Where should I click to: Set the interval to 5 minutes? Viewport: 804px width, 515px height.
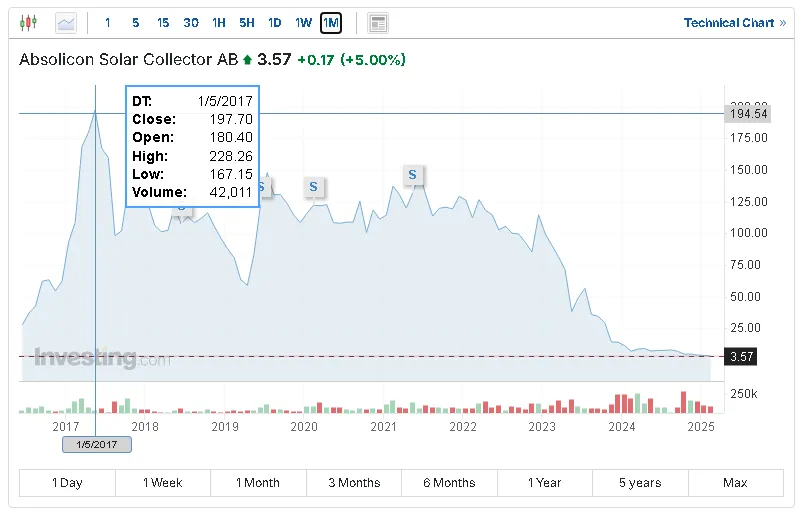pyautogui.click(x=135, y=23)
